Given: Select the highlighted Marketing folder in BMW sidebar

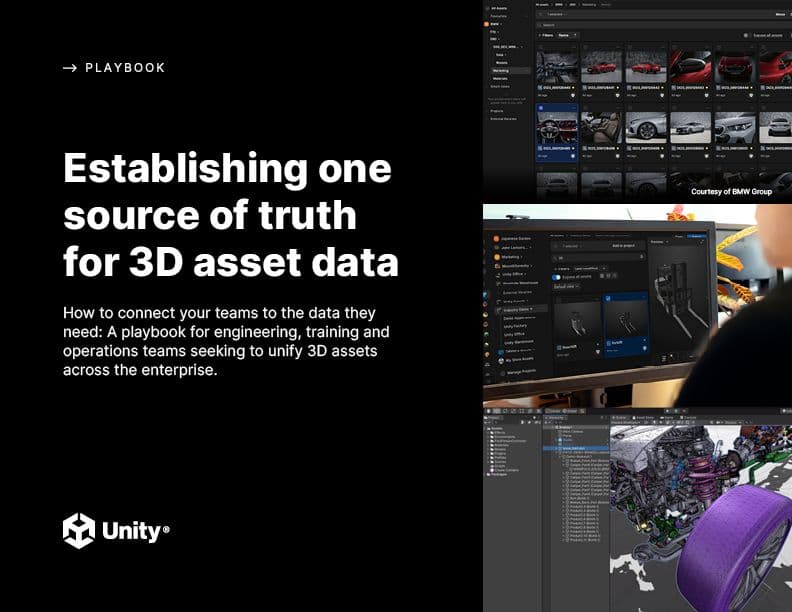Looking at the screenshot, I should pos(510,71).
